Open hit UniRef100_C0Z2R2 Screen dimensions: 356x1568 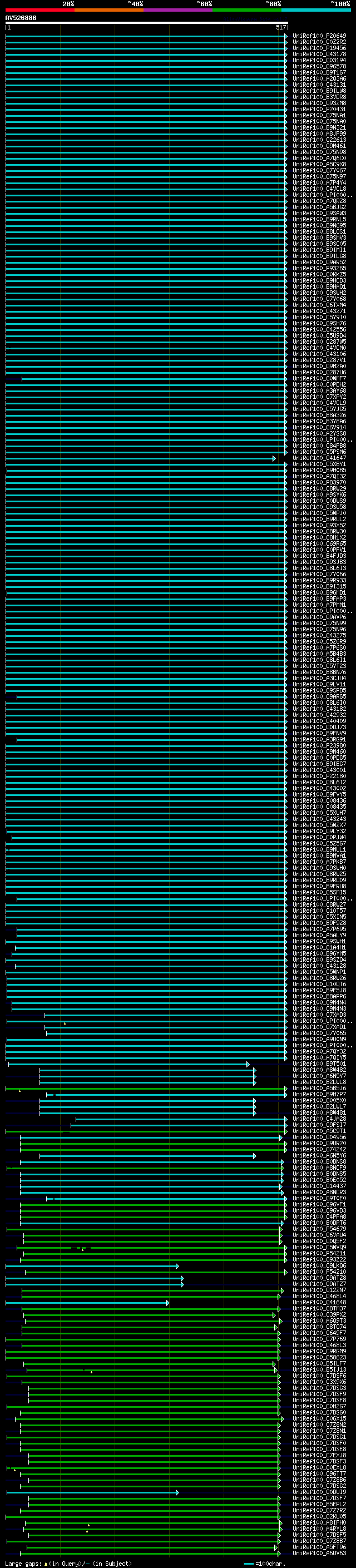(319, 42)
